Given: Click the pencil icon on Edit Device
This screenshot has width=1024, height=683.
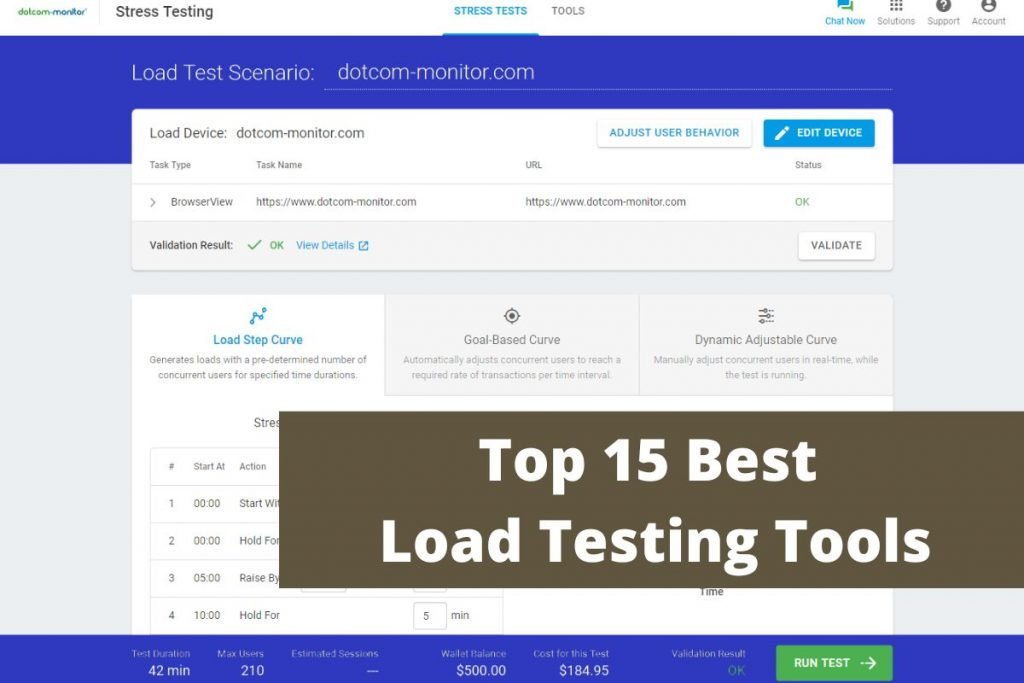Looking at the screenshot, I should pyautogui.click(x=782, y=133).
